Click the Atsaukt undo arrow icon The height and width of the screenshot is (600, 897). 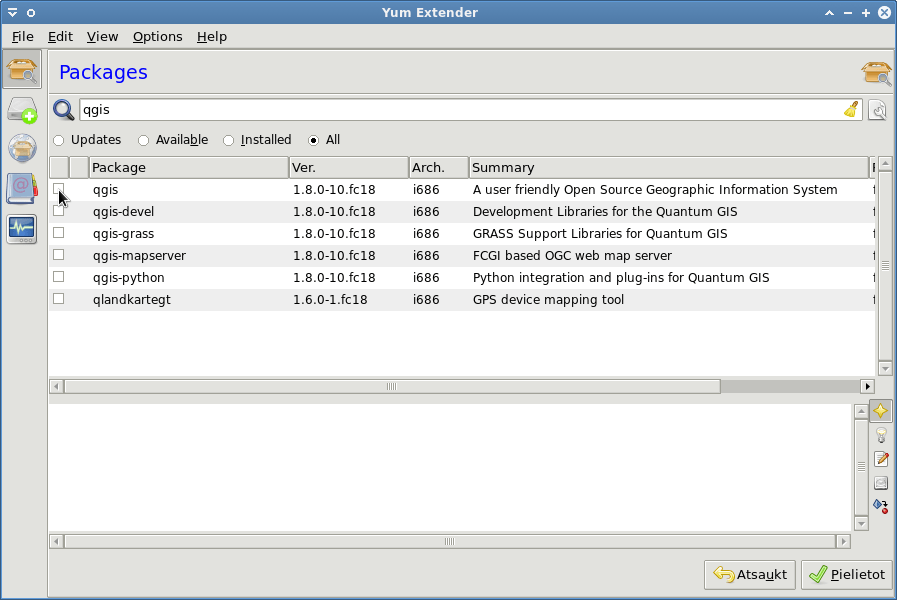[x=724, y=574]
